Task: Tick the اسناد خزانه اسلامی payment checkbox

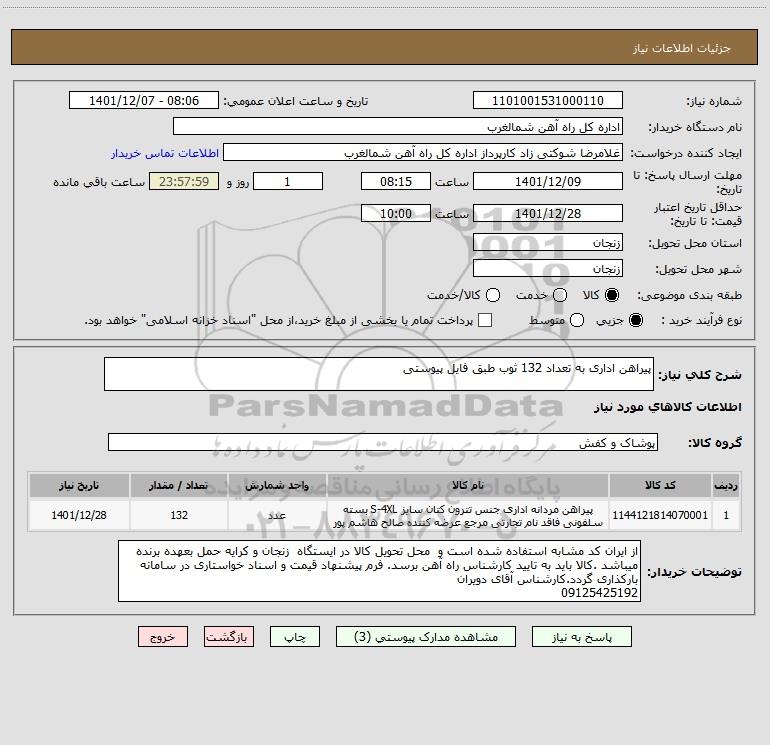Action: pos(485,320)
